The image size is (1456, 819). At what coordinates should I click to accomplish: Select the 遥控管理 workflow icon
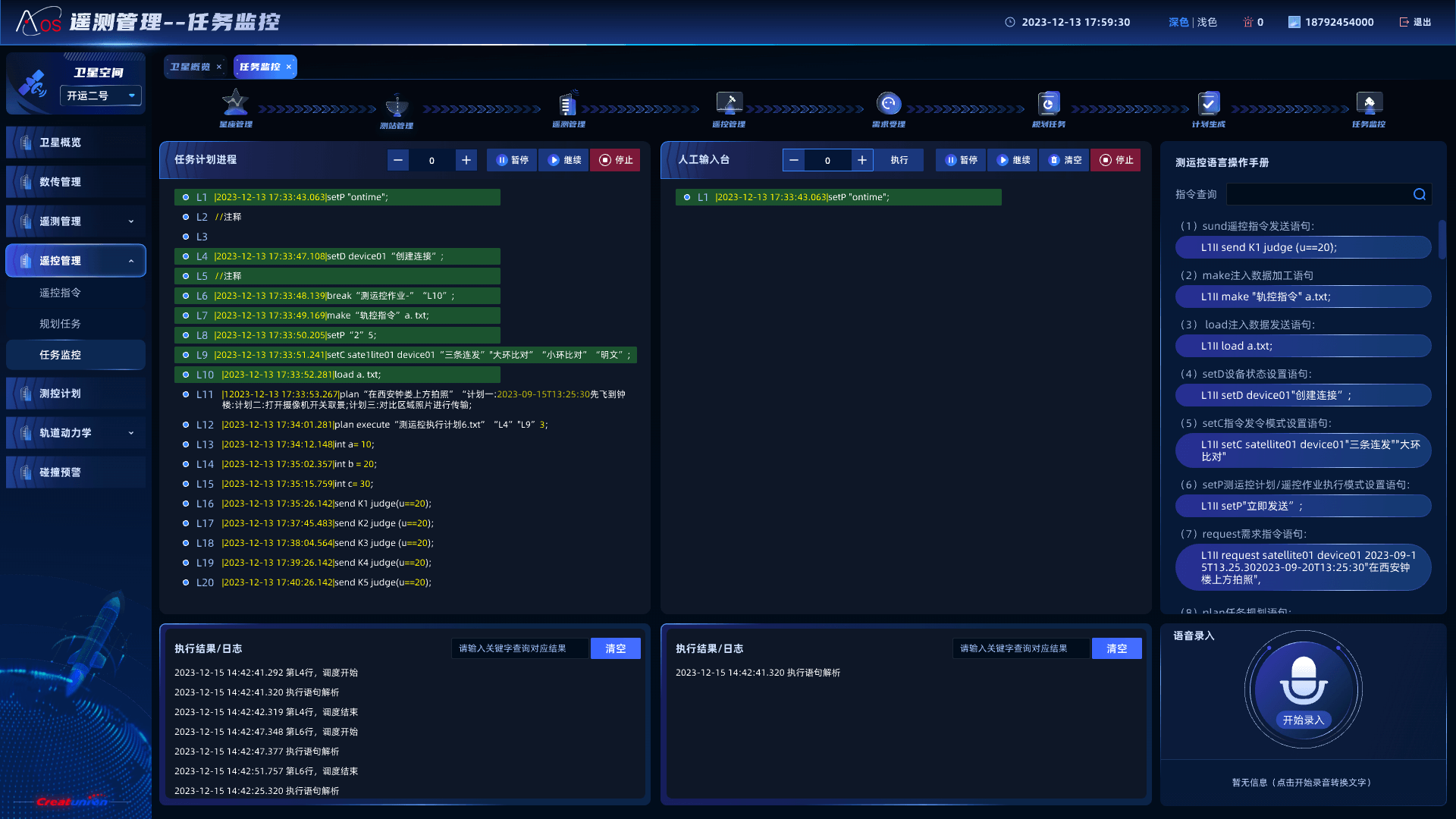point(729,103)
